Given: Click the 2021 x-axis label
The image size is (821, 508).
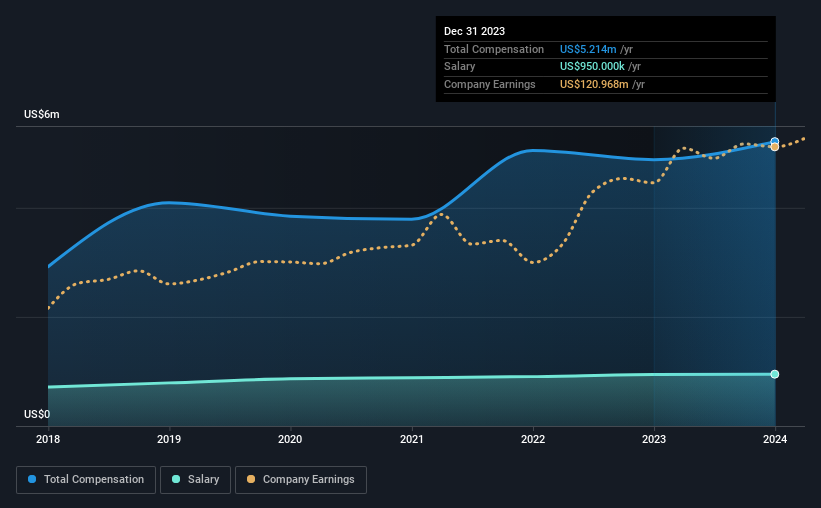Looking at the screenshot, I should [x=412, y=439].
